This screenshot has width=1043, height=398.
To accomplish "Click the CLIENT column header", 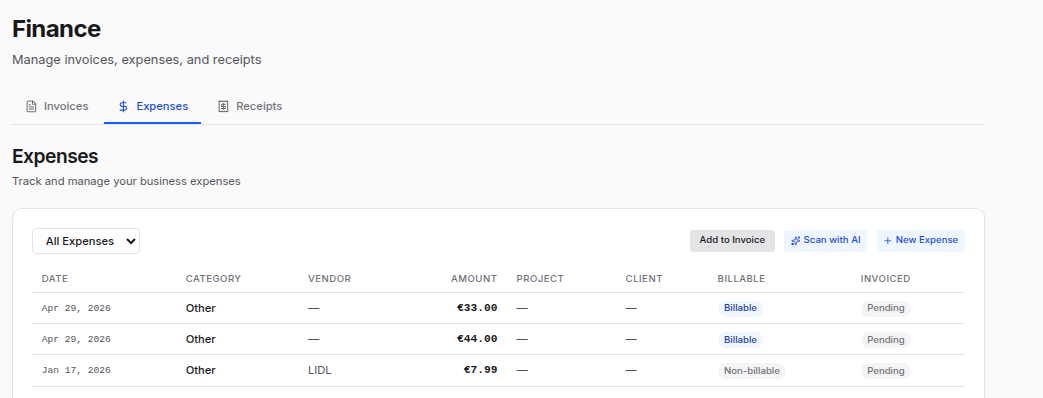I will click(x=644, y=279).
